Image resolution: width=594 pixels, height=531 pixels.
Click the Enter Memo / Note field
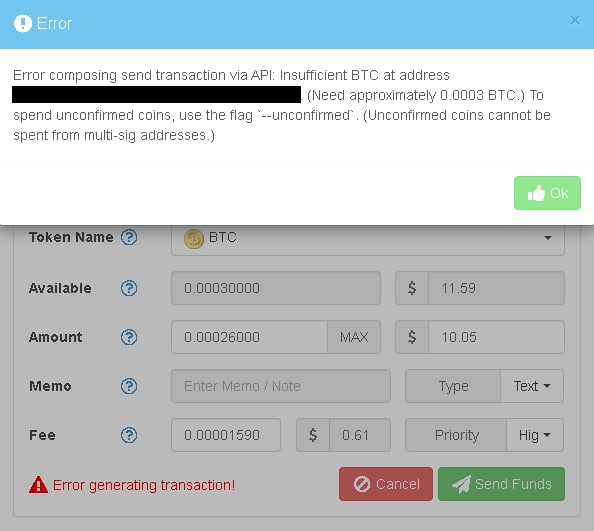[281, 386]
